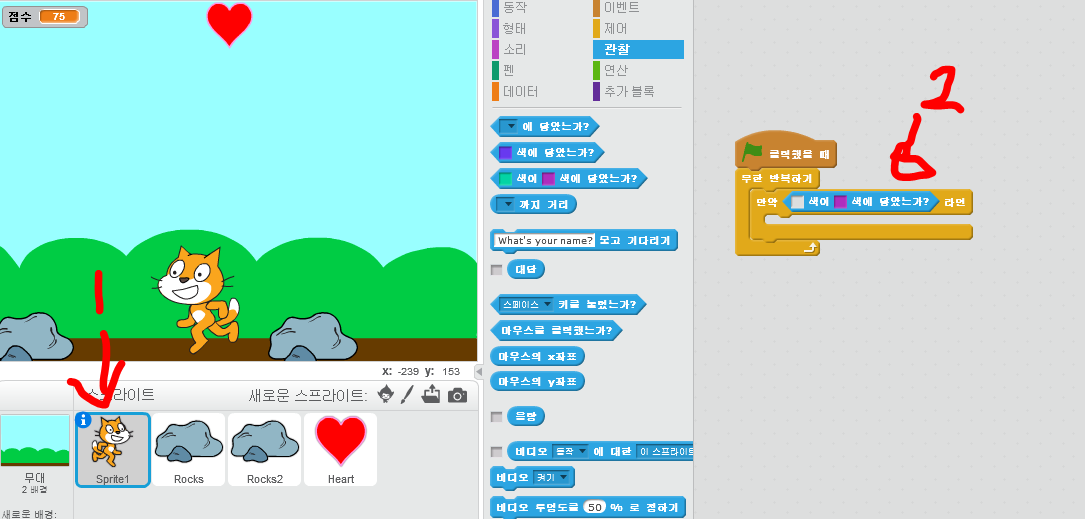Pick the magenta swatch in palette color-touching-color block
Viewport: 1085px width, 519px height.
pos(549,179)
